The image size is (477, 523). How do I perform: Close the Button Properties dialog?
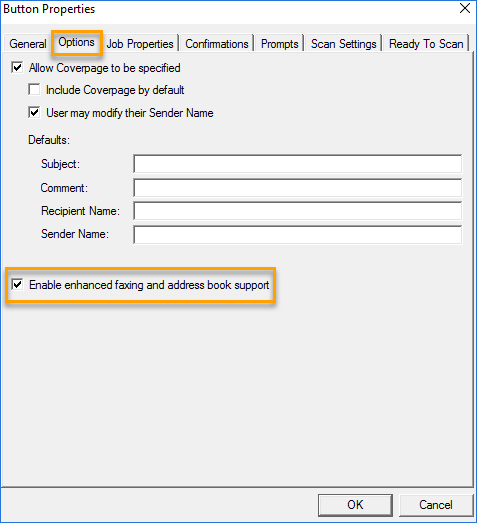point(465,8)
